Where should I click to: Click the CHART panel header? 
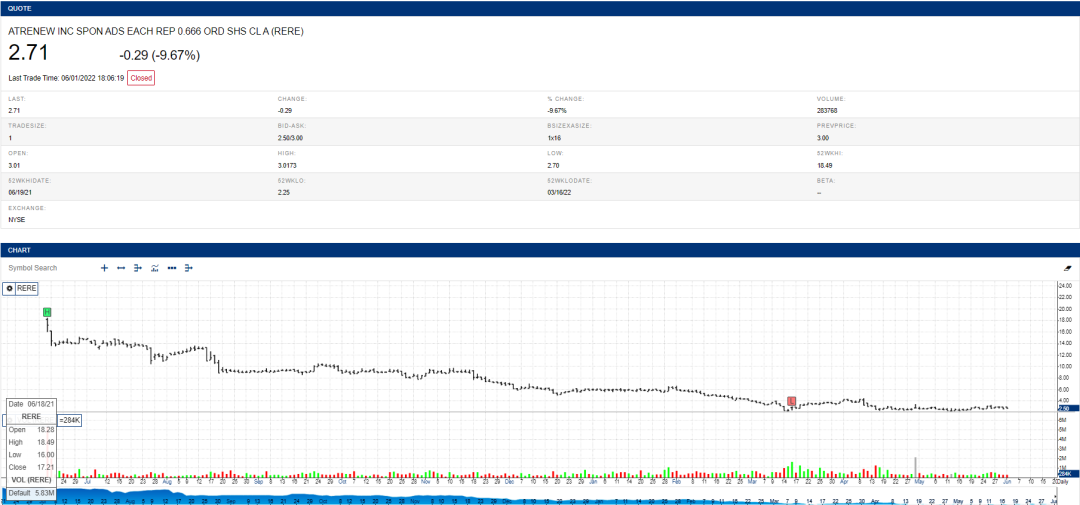click(x=540, y=249)
